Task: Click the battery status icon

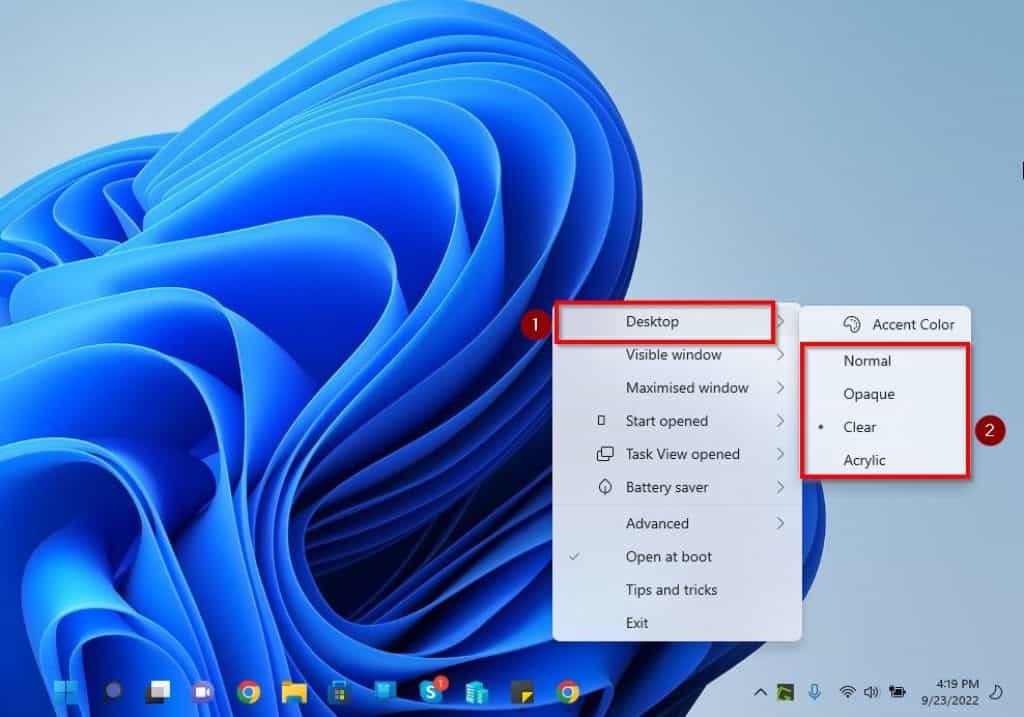Action: point(897,692)
